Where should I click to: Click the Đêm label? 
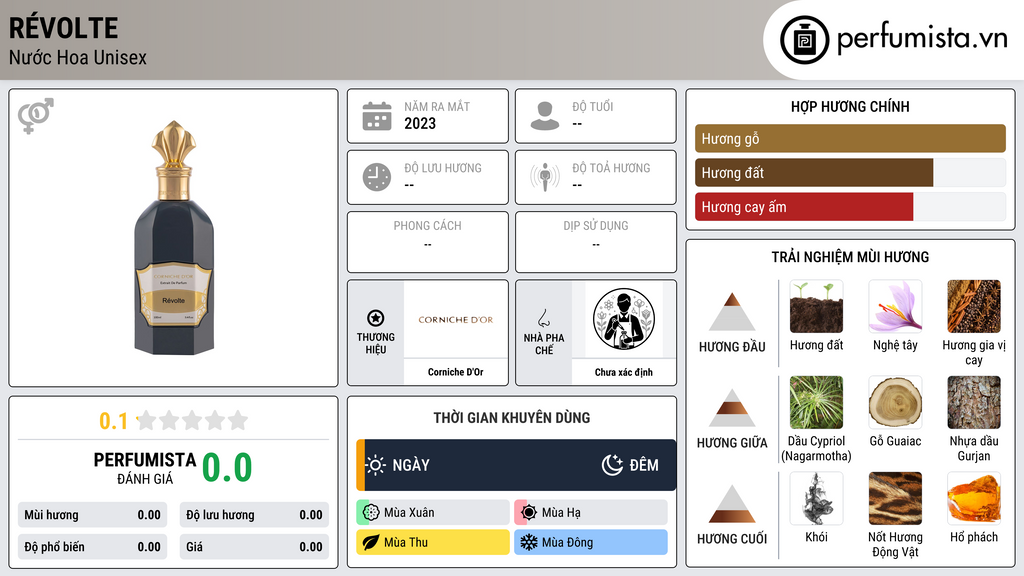644,465
